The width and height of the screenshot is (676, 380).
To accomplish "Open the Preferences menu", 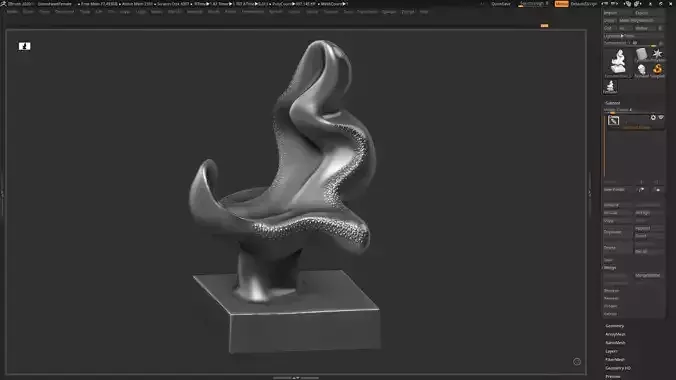I will [253, 12].
